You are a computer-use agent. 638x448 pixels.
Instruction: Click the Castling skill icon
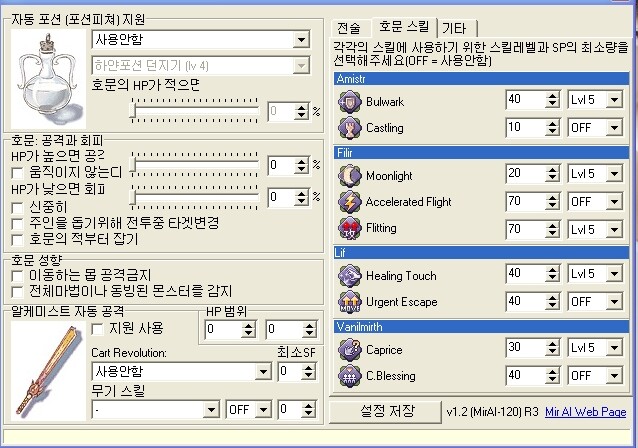pyautogui.click(x=350, y=128)
